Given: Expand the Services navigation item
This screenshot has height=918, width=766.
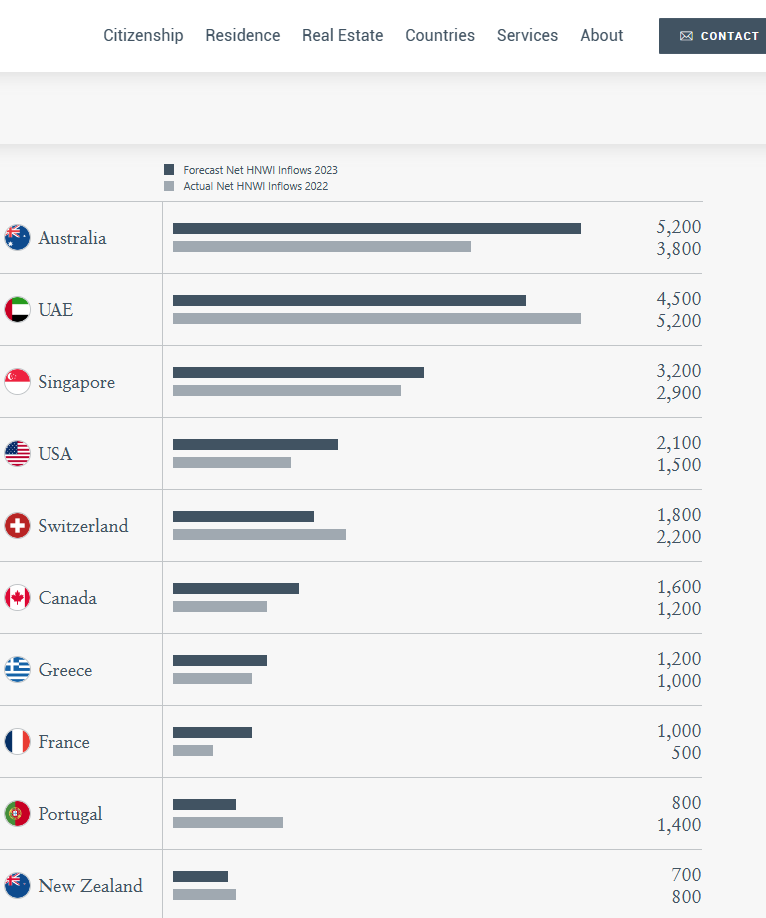Looking at the screenshot, I should tap(527, 35).
